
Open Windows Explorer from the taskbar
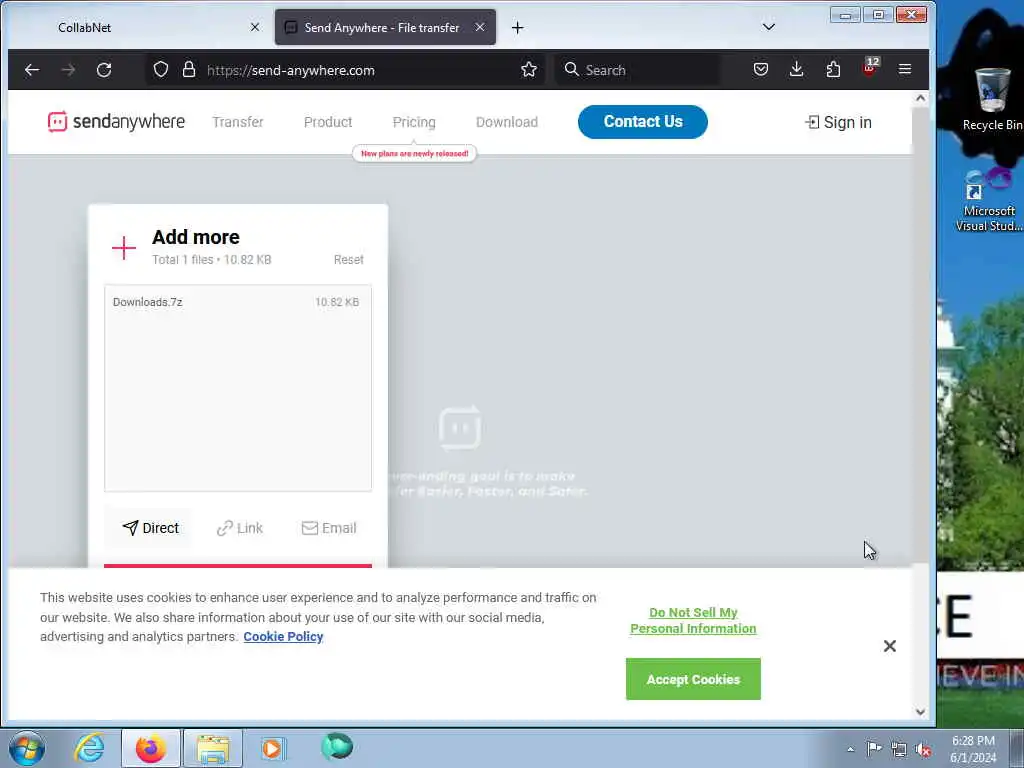coord(213,748)
